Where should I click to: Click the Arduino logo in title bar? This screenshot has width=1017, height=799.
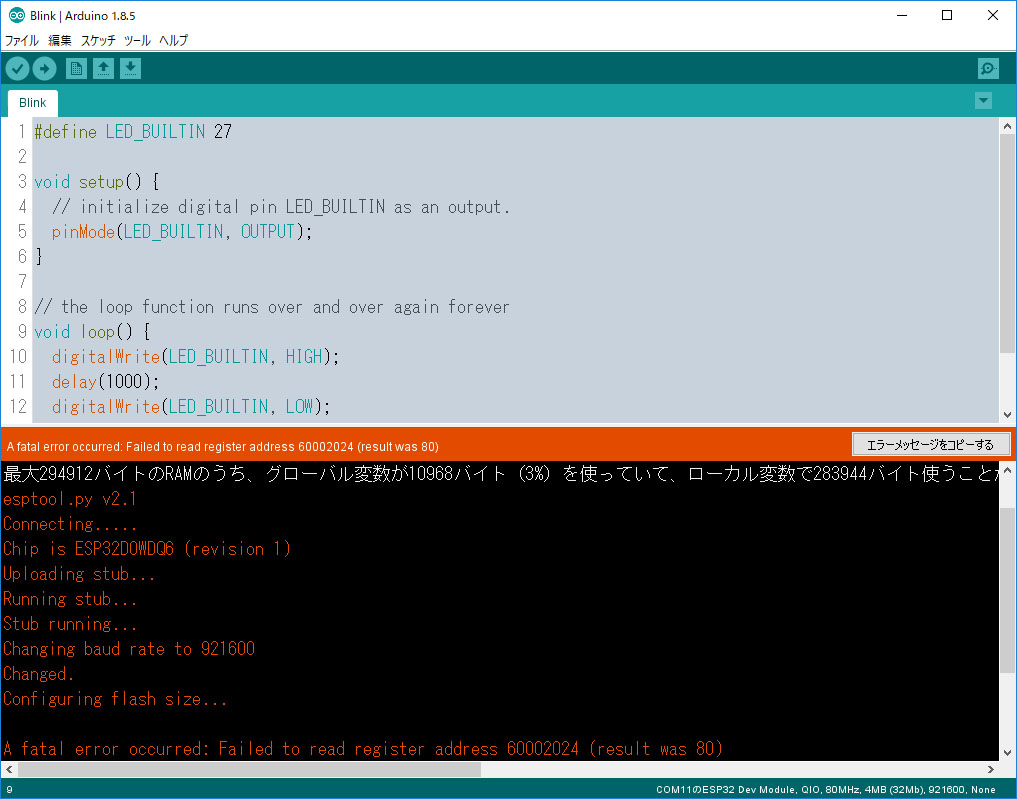[x=14, y=15]
